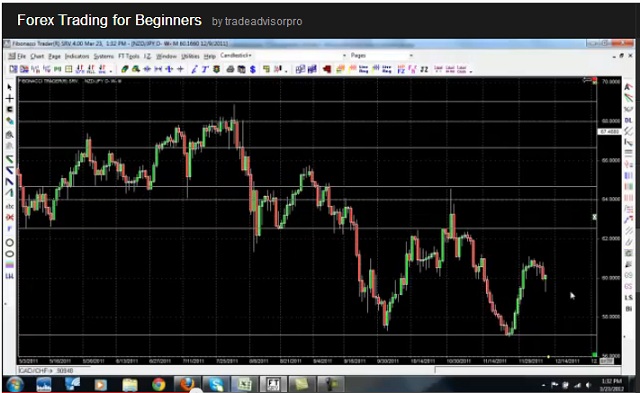Click the highlighted 57.4880 price label
This screenshot has height=393, width=640.
click(x=609, y=132)
